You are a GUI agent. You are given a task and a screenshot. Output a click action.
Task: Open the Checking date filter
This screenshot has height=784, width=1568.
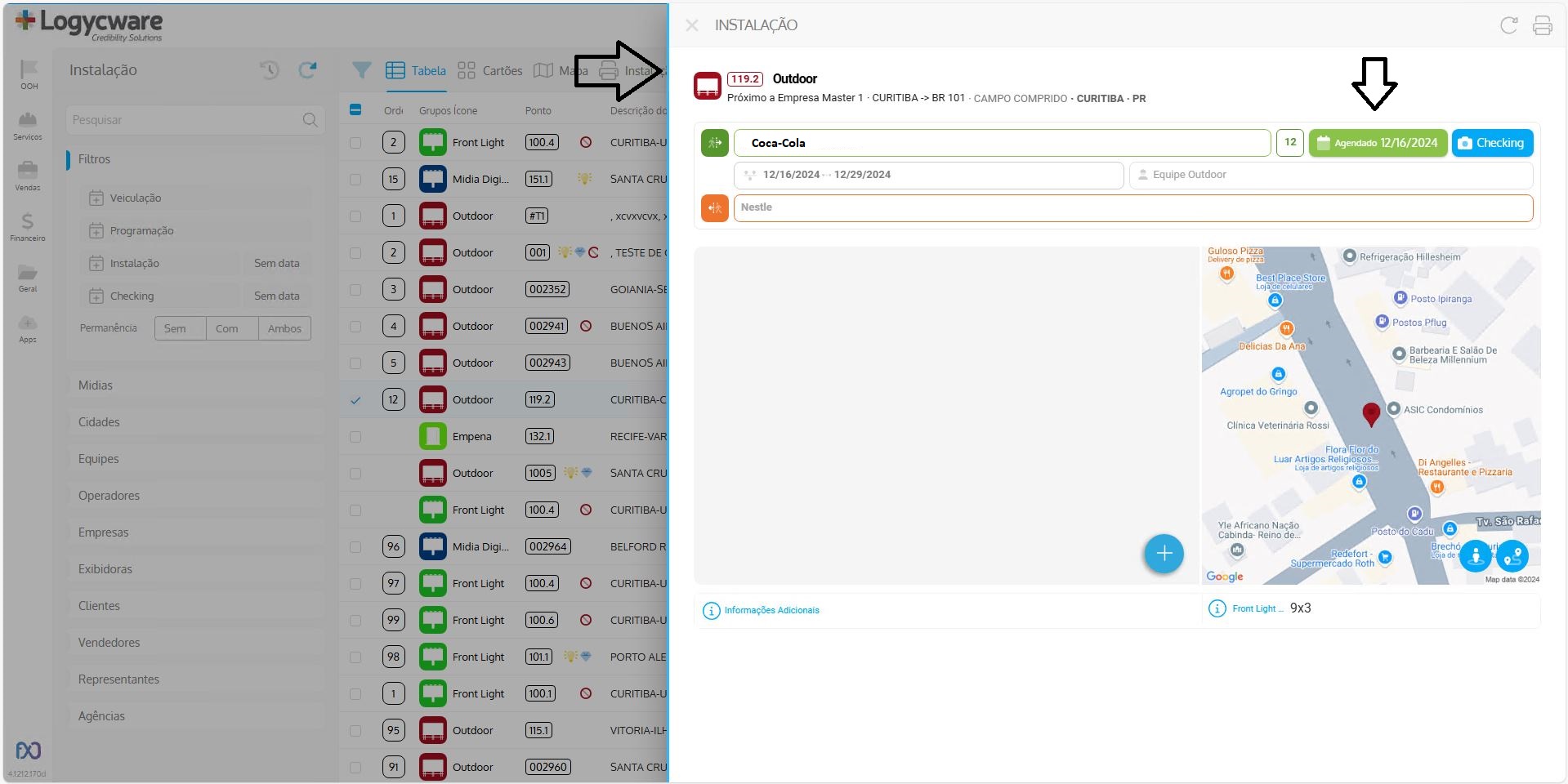[159, 296]
